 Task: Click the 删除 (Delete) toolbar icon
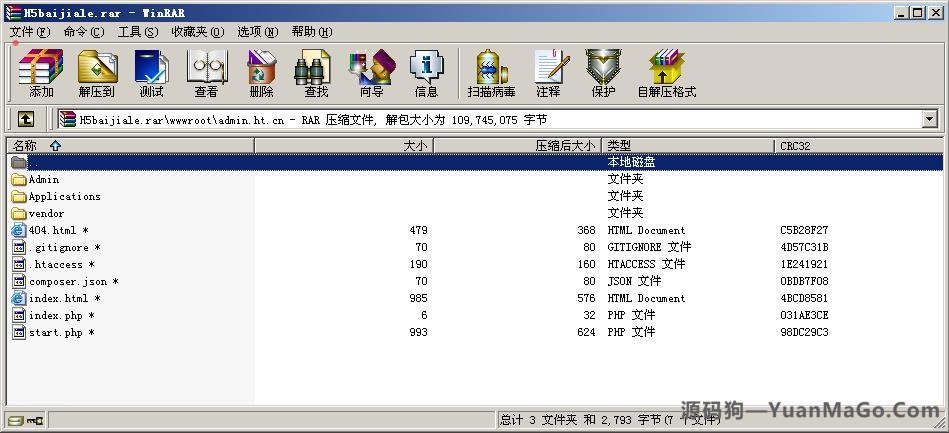261,67
